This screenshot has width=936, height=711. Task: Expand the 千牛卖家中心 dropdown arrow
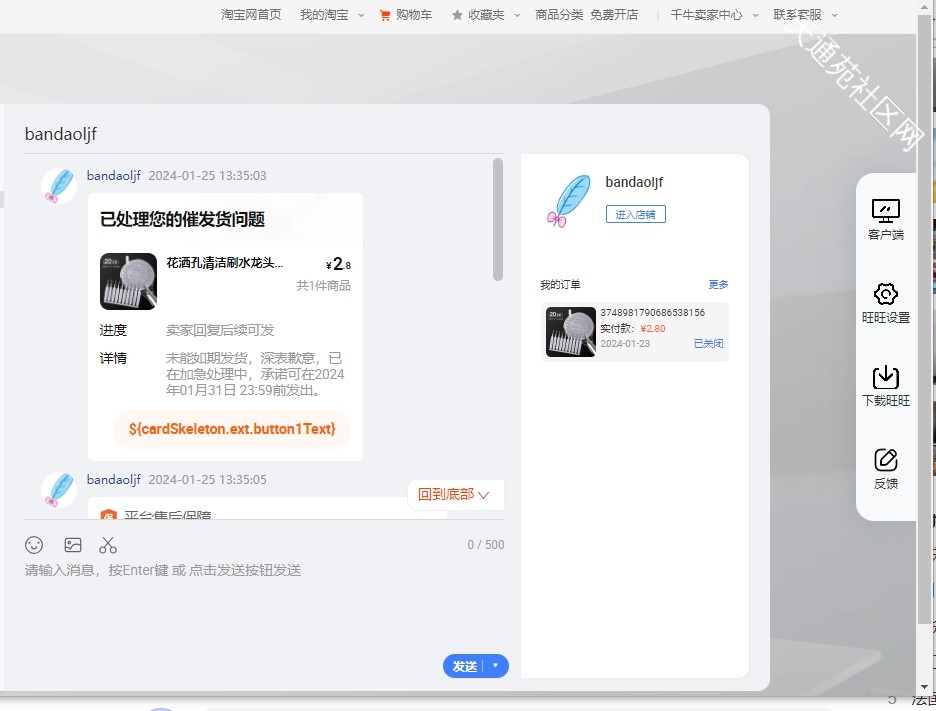click(x=755, y=16)
